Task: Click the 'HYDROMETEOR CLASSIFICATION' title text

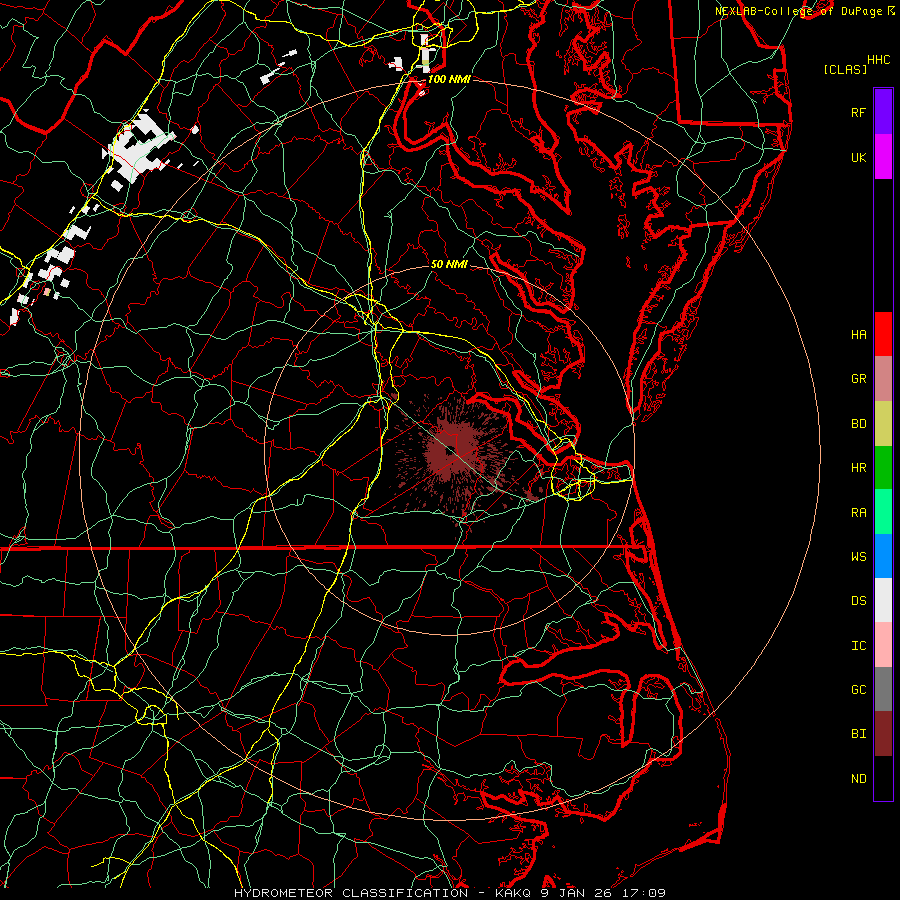Action: [x=351, y=893]
